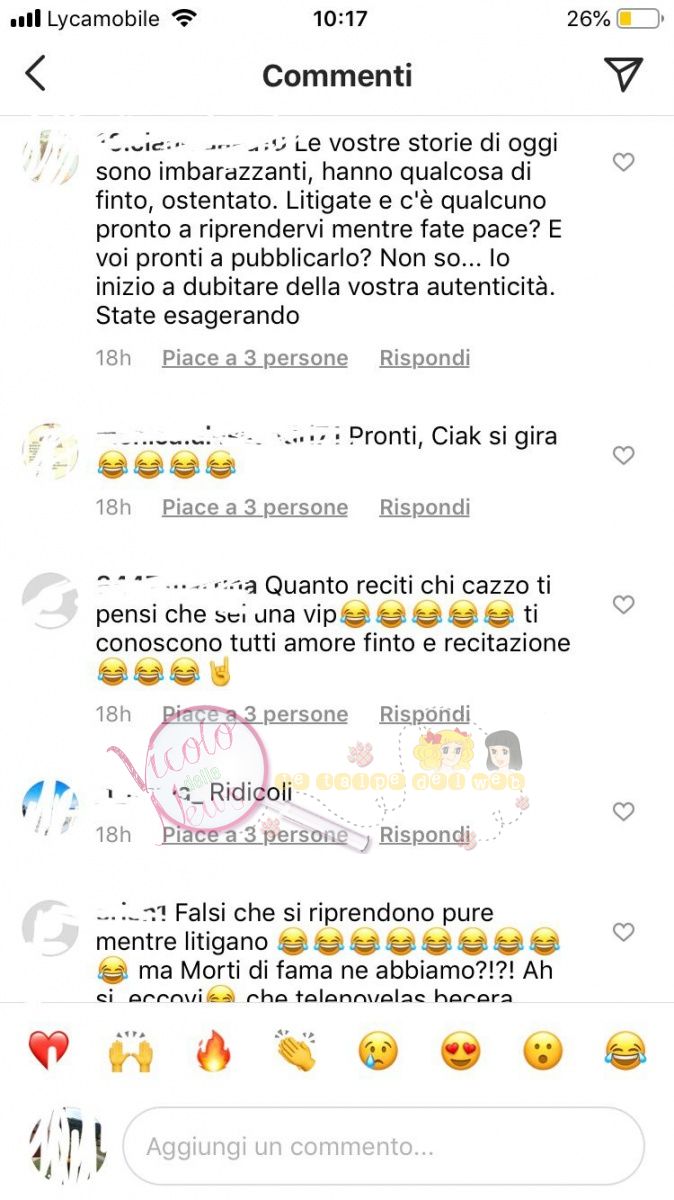
Task: View likes on the first comment
Action: point(255,358)
